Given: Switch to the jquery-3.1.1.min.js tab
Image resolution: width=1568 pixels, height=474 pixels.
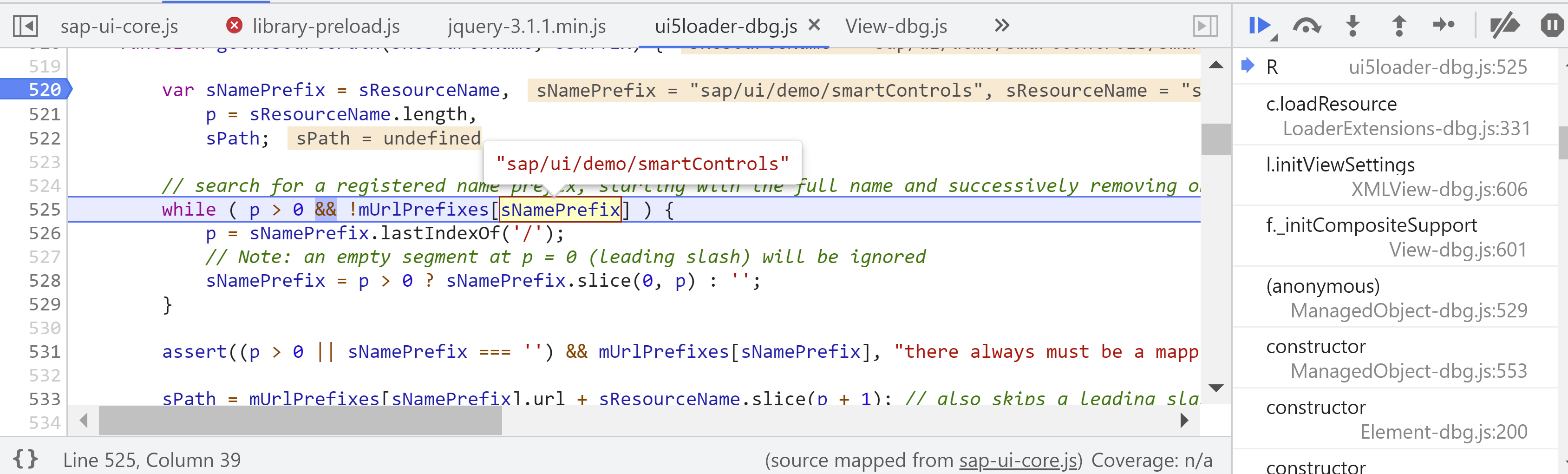Looking at the screenshot, I should tap(527, 26).
